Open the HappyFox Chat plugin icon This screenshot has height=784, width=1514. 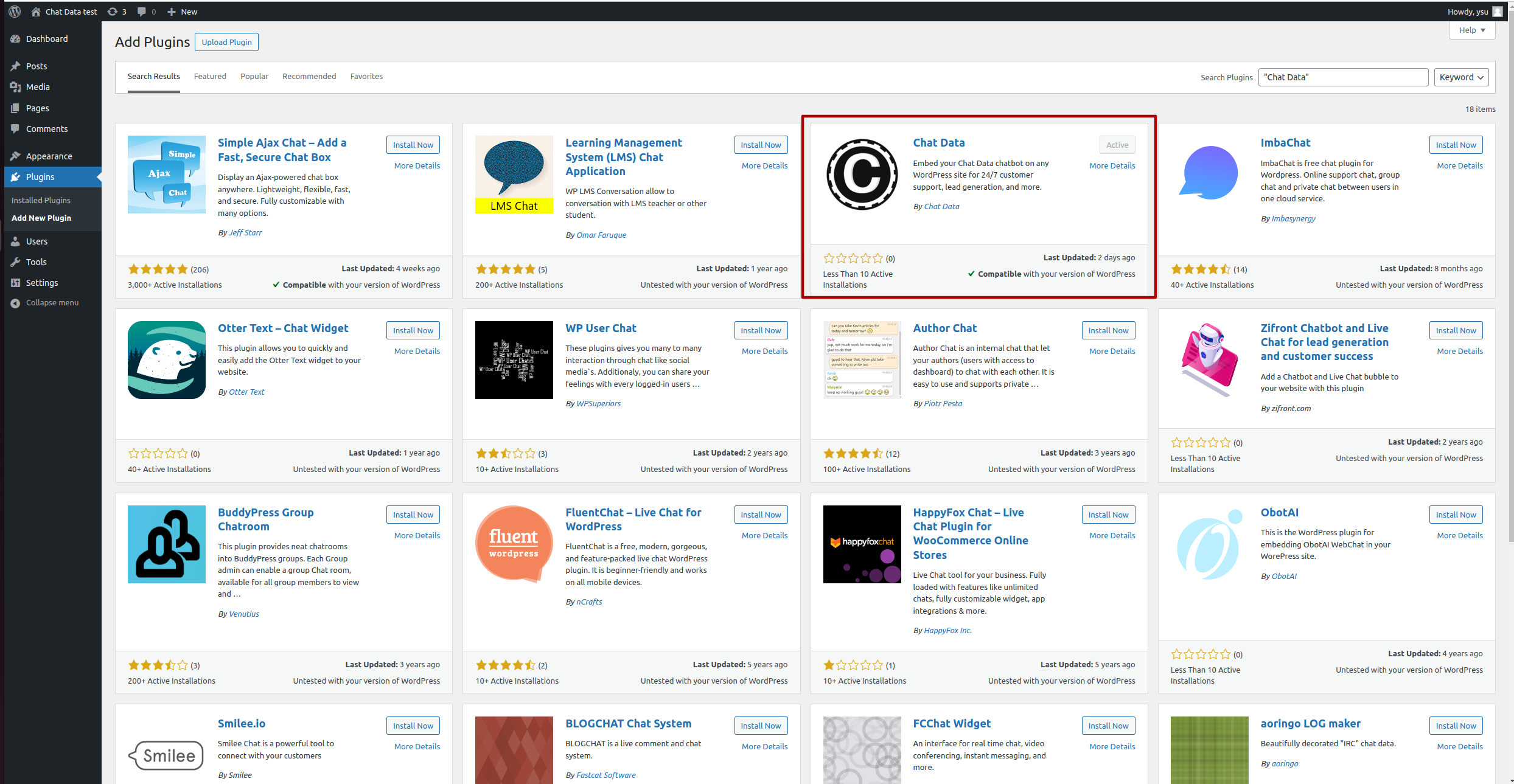point(862,544)
